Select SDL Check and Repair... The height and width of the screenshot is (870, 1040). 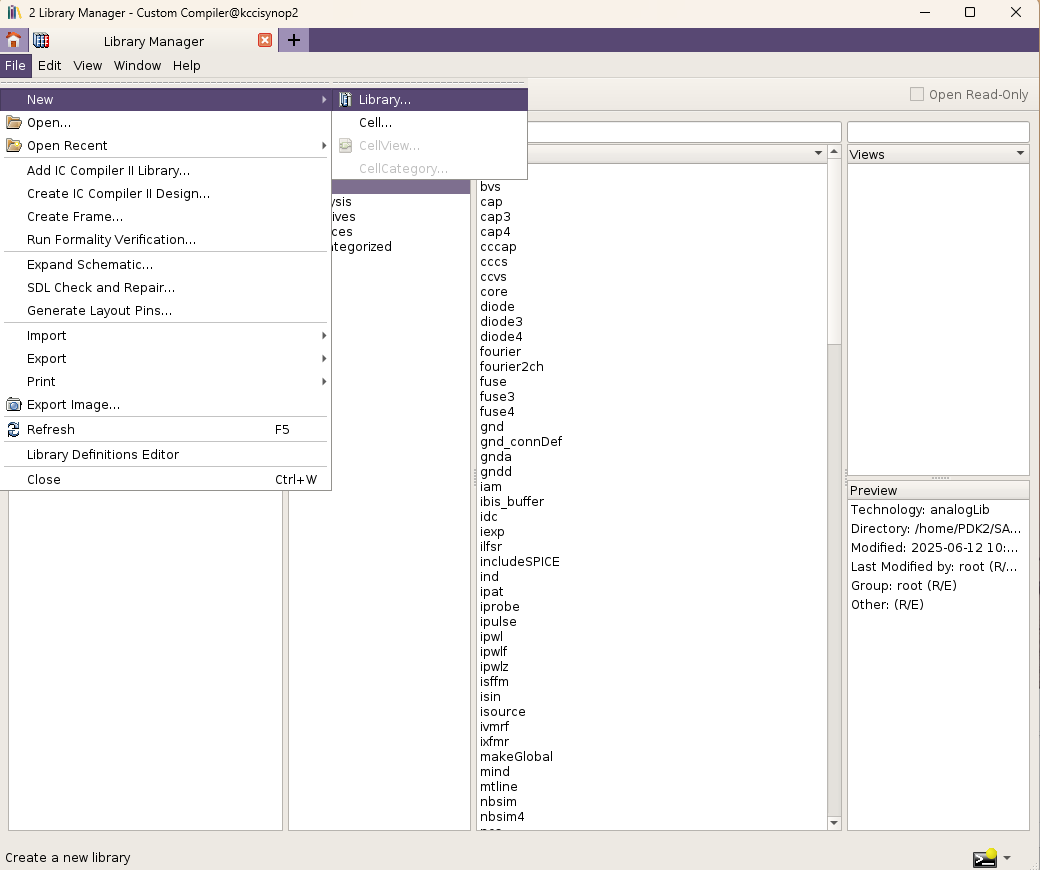[x=166, y=288]
